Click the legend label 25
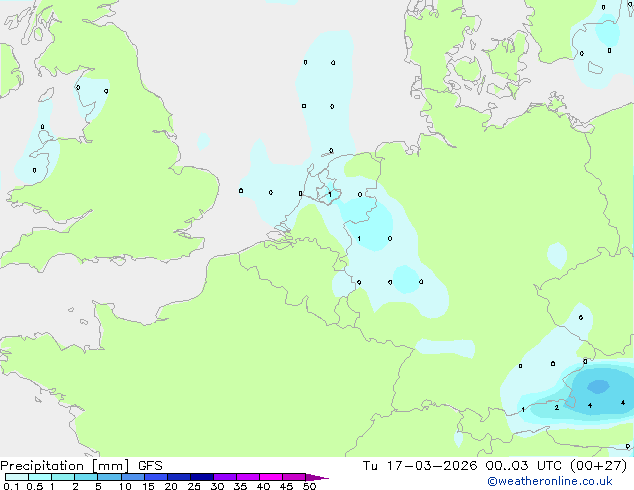The width and height of the screenshot is (634, 490). [194, 486]
